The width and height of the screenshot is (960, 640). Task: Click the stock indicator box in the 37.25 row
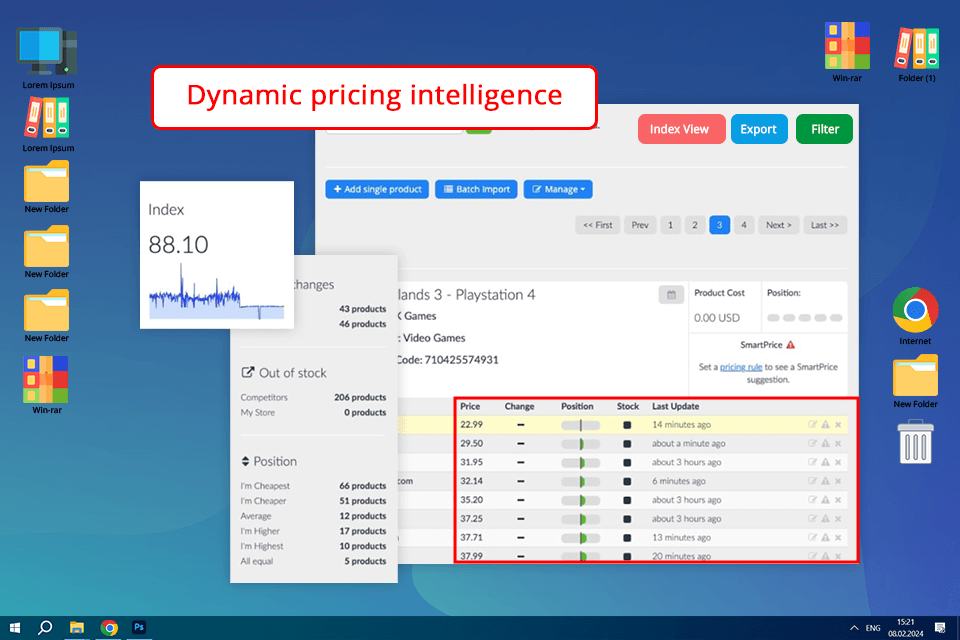tap(627, 519)
